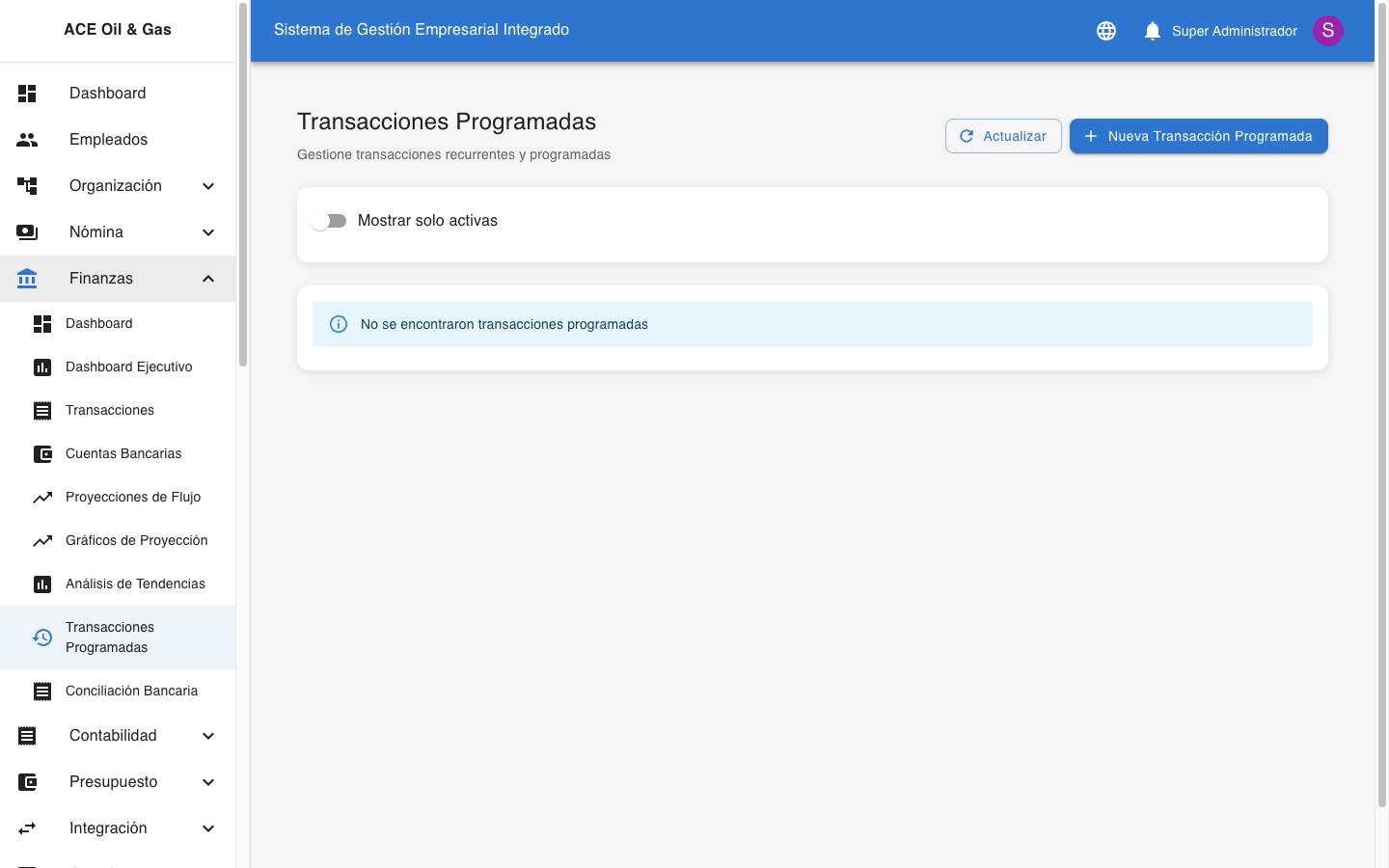Viewport: 1389px width, 868px height.
Task: Click the notifications bell icon
Action: pos(1152,30)
